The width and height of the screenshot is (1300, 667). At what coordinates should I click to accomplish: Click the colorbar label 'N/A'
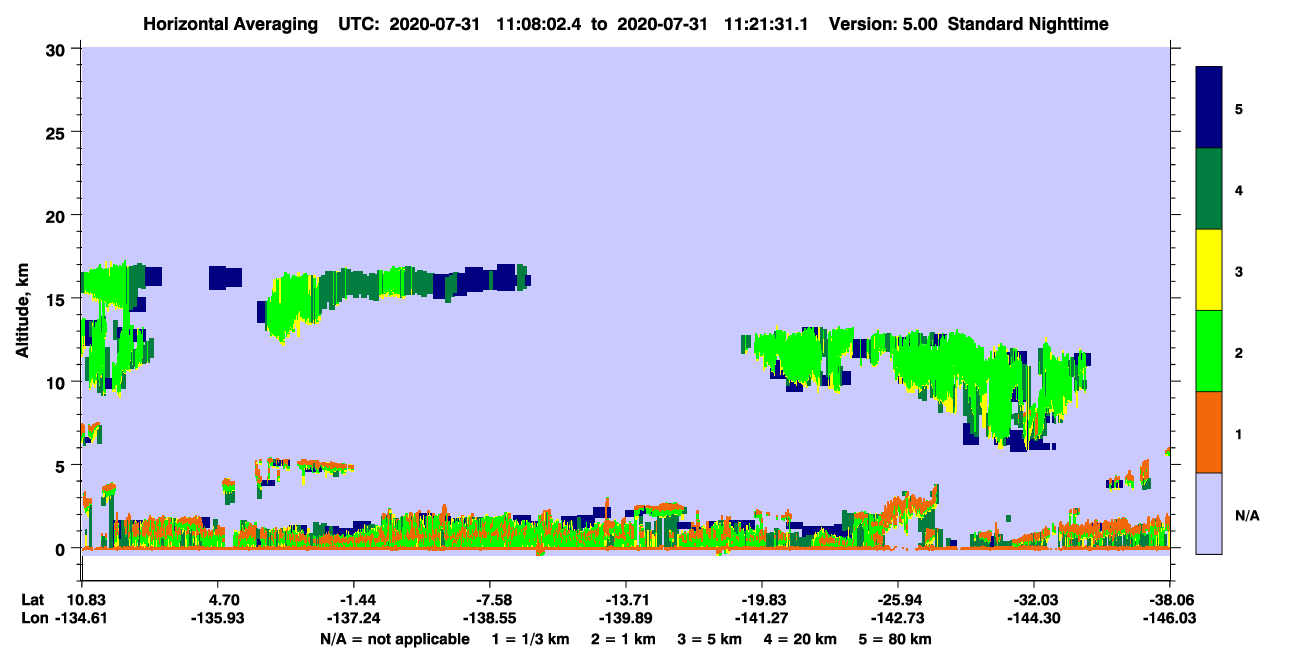1247,517
